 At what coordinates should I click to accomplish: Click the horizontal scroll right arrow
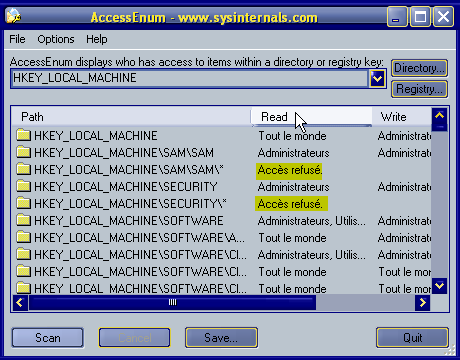423,303
